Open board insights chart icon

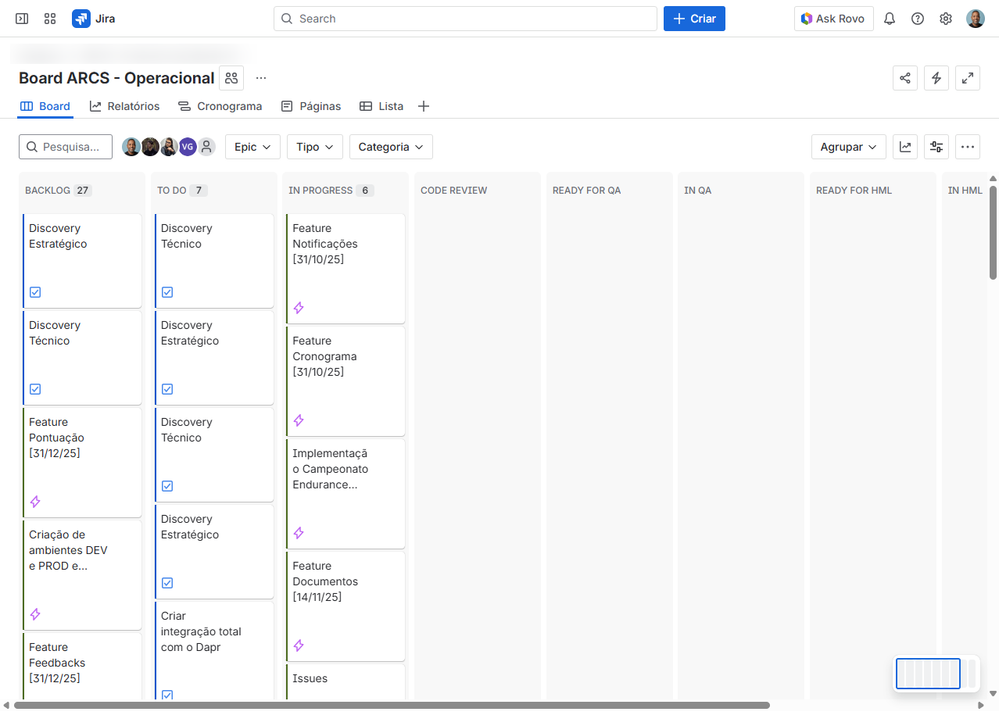905,146
